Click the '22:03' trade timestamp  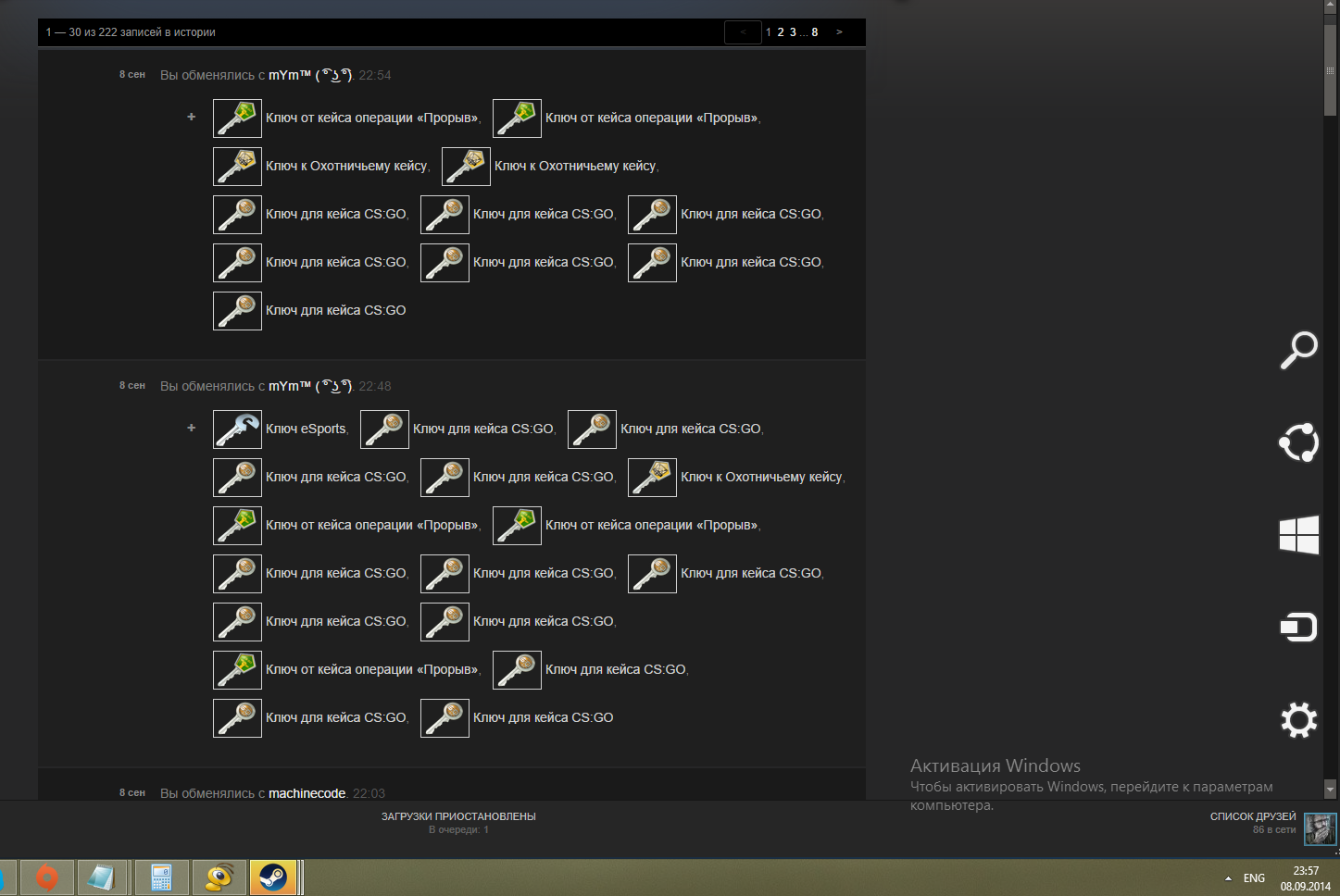(x=369, y=793)
